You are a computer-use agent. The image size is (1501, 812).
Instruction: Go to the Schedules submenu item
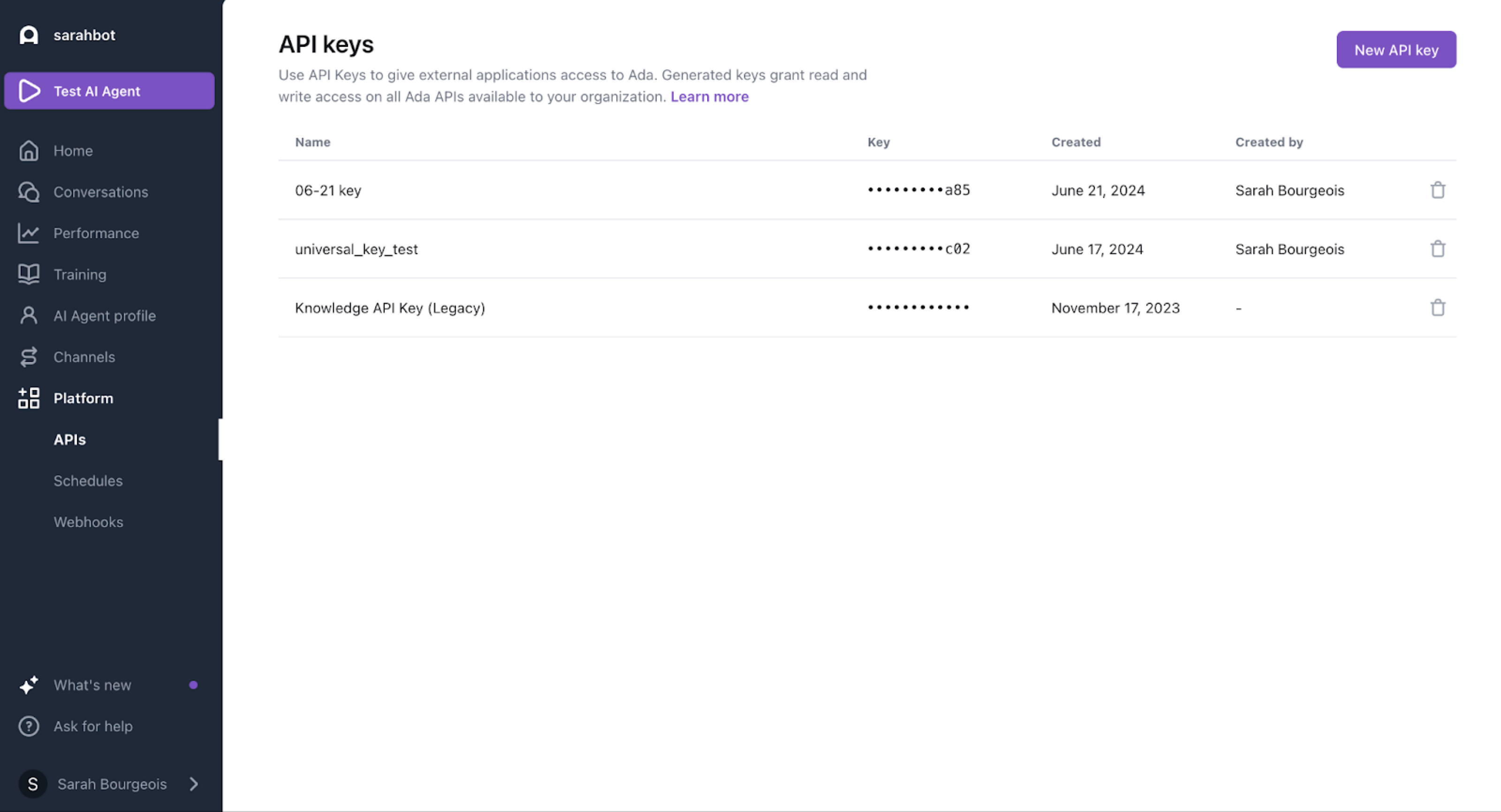(88, 481)
